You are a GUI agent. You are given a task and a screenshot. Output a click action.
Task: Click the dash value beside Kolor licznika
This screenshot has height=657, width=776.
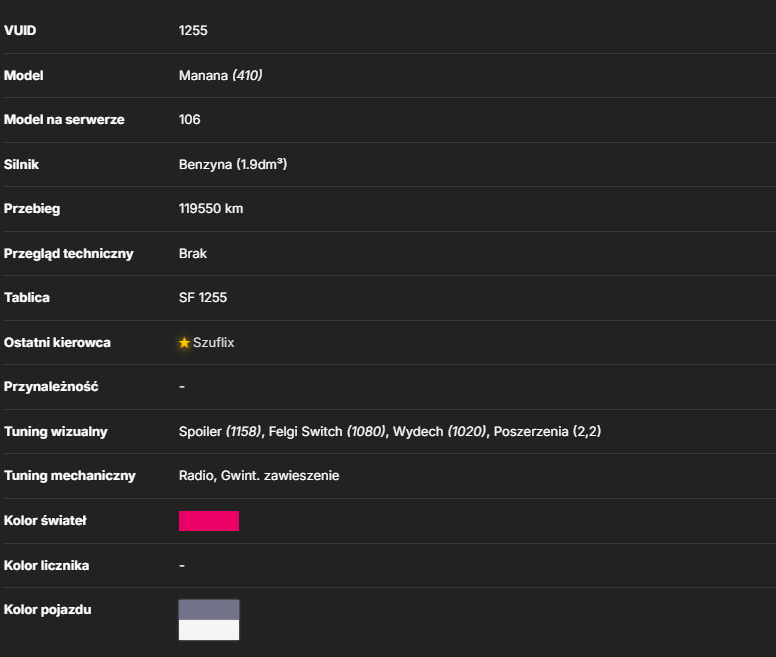[182, 565]
